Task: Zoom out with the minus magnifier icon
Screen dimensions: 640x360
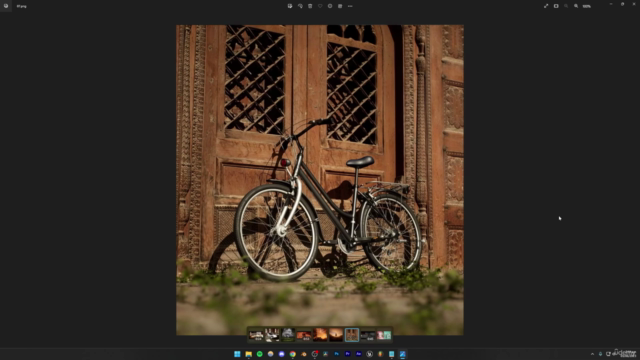Action: [566, 6]
